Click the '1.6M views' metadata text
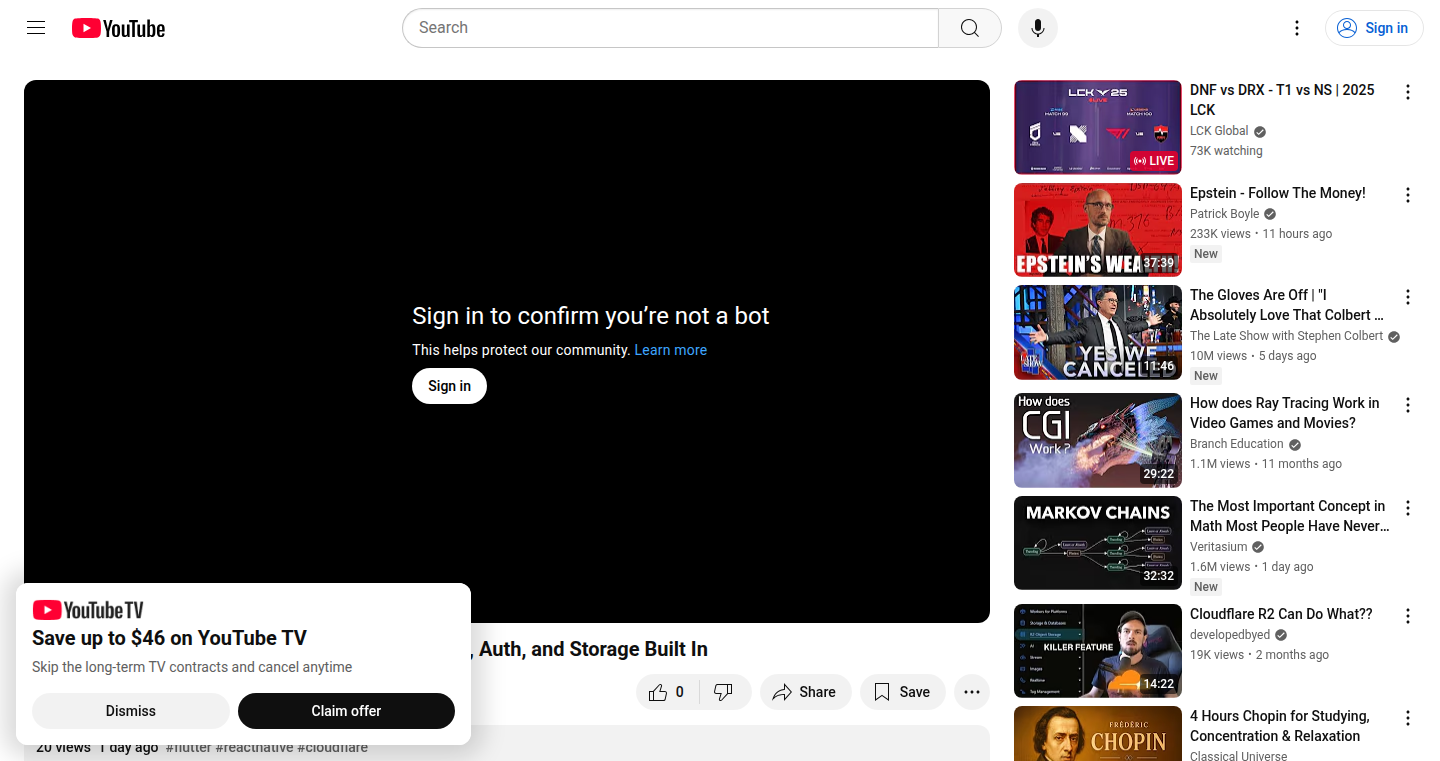The image size is (1440, 761). 1220,567
